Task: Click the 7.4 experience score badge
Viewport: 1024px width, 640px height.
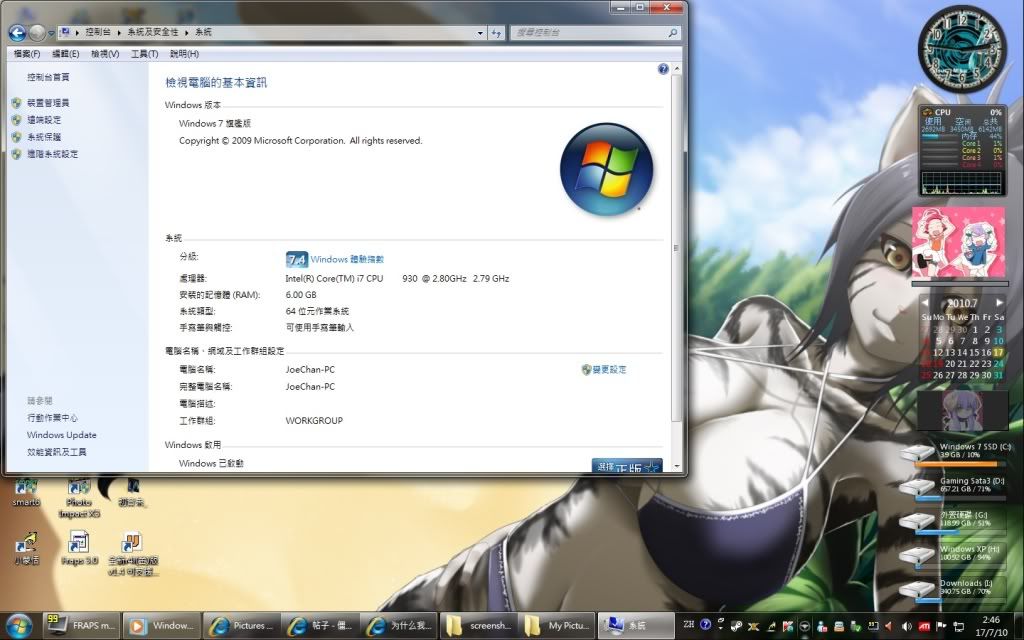Action: 296,259
